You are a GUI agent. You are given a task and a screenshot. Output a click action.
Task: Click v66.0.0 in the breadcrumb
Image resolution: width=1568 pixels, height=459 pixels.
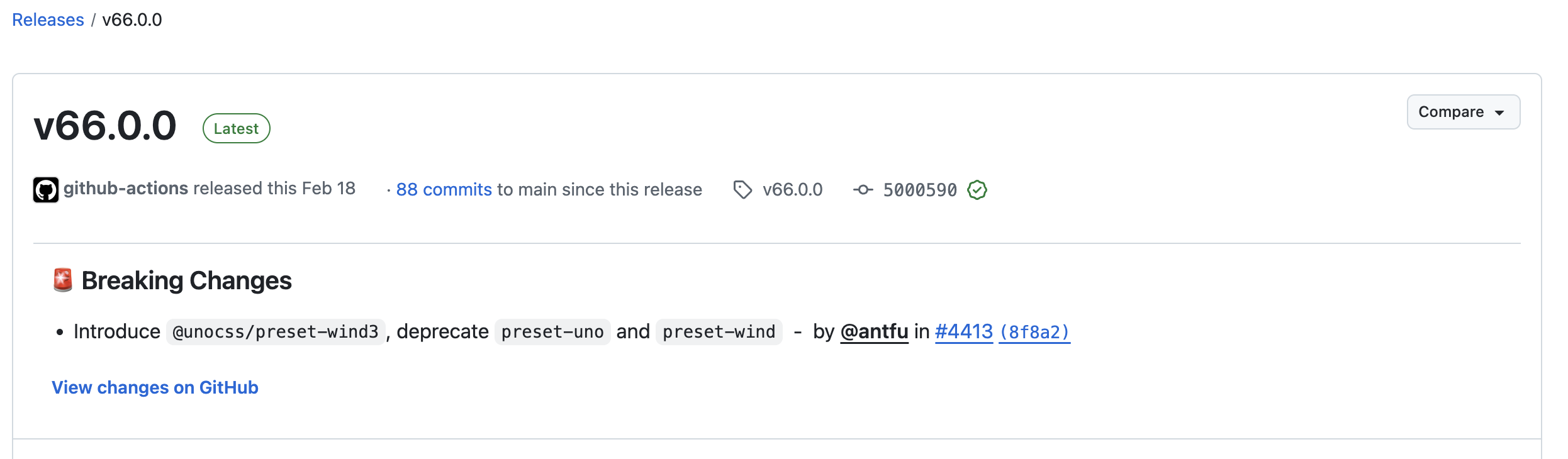[132, 19]
